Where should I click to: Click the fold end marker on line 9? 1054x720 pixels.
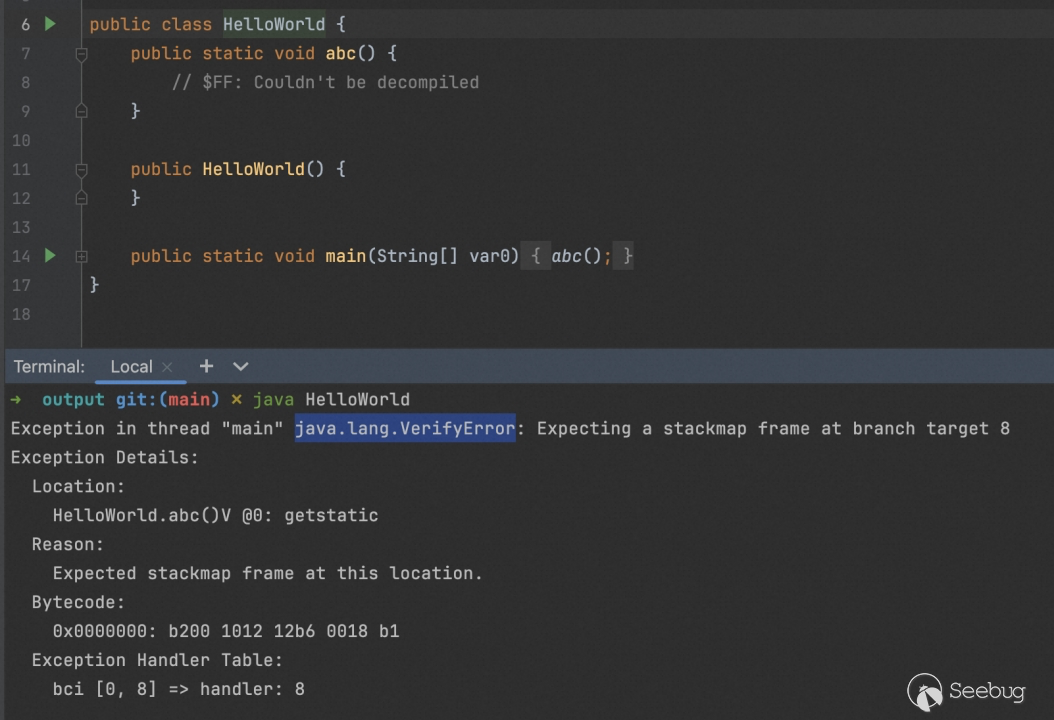click(81, 111)
